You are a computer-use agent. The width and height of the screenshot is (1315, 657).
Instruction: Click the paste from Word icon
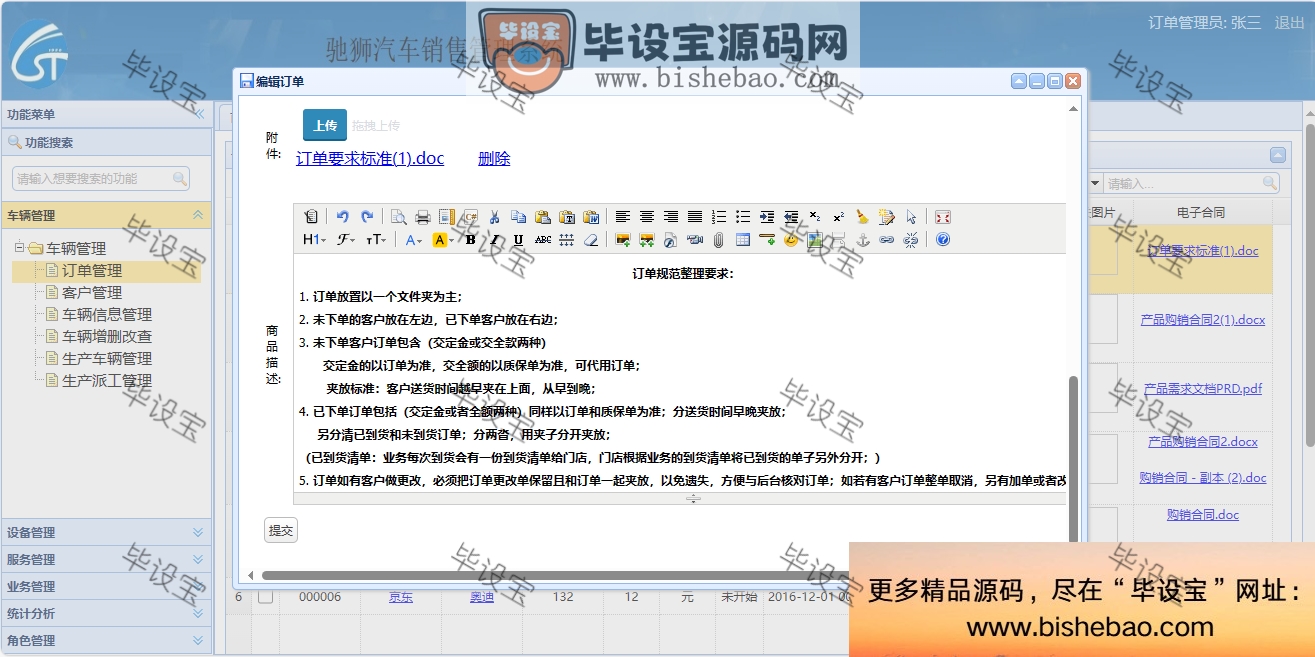click(x=590, y=216)
